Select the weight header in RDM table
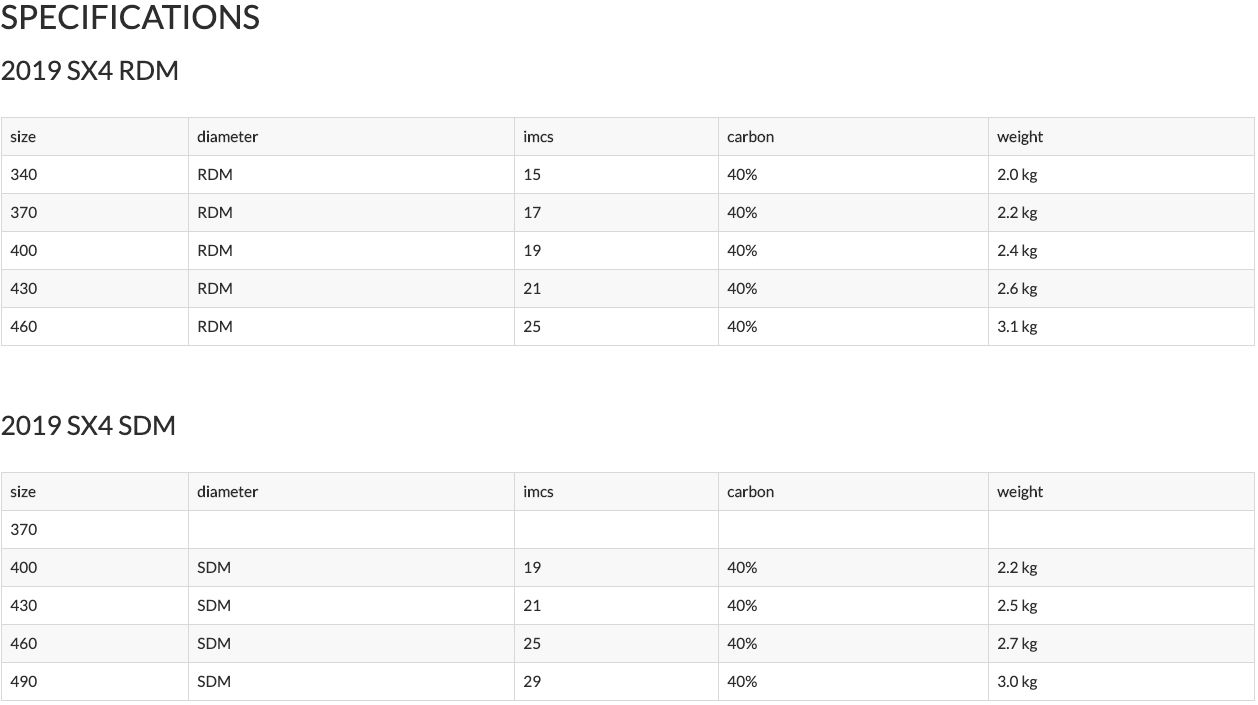Screen dimensions: 1258x705 pos(1019,137)
